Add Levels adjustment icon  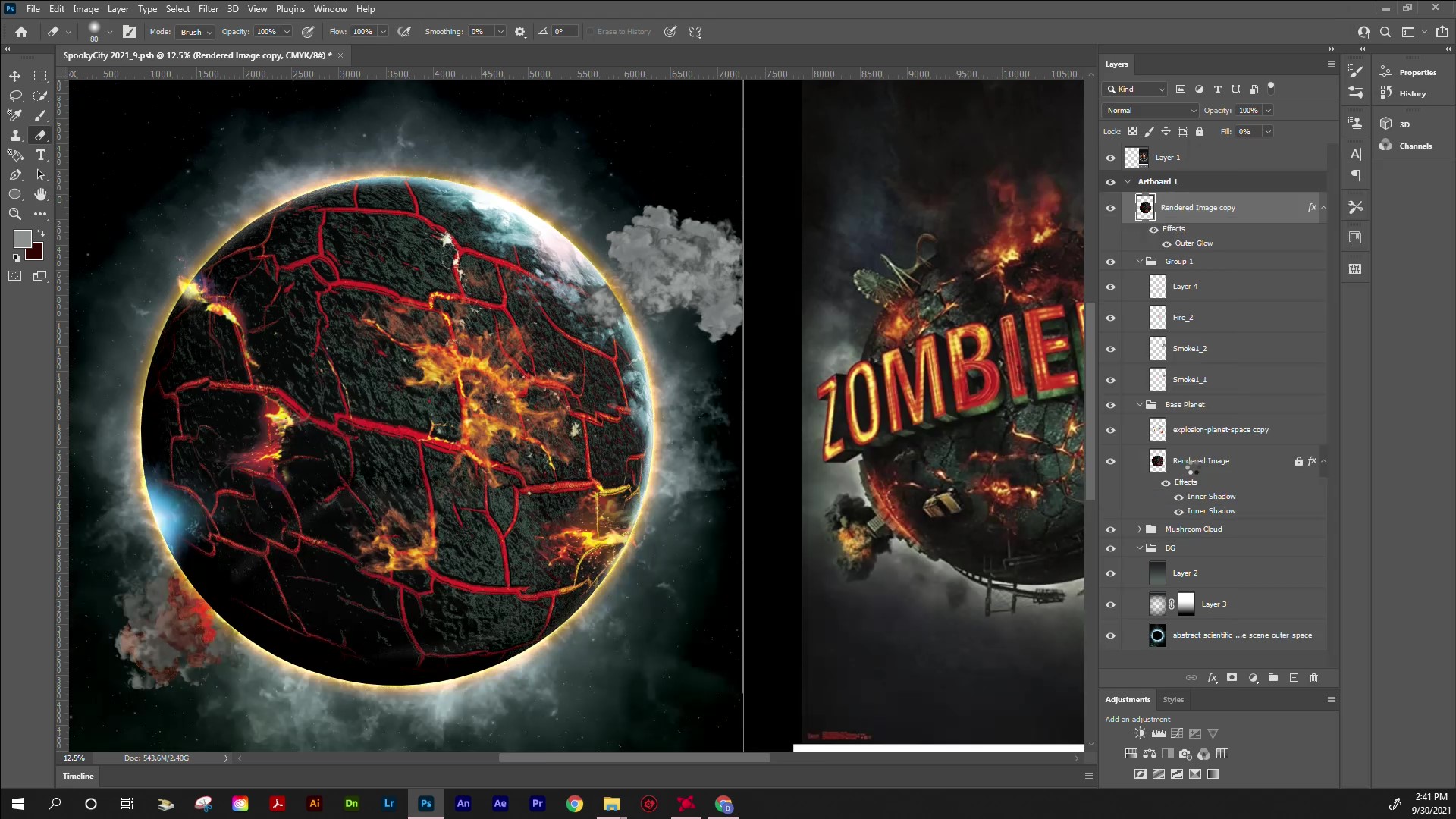coord(1159,733)
